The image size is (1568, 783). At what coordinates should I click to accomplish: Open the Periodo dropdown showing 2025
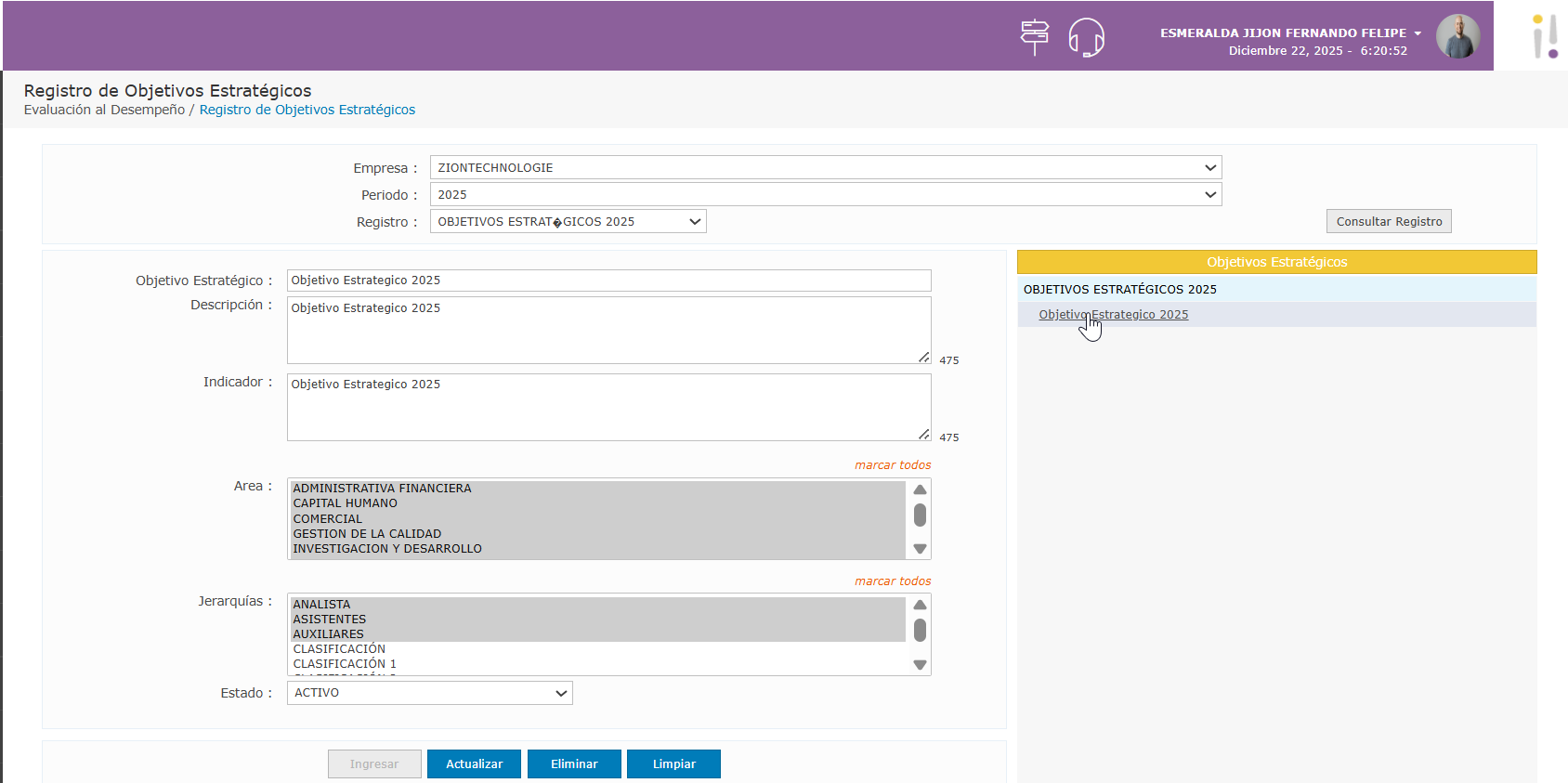pos(826,194)
